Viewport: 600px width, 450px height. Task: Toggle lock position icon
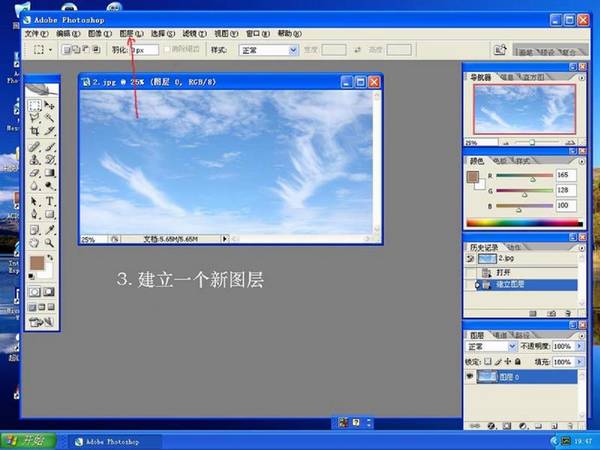click(x=508, y=361)
